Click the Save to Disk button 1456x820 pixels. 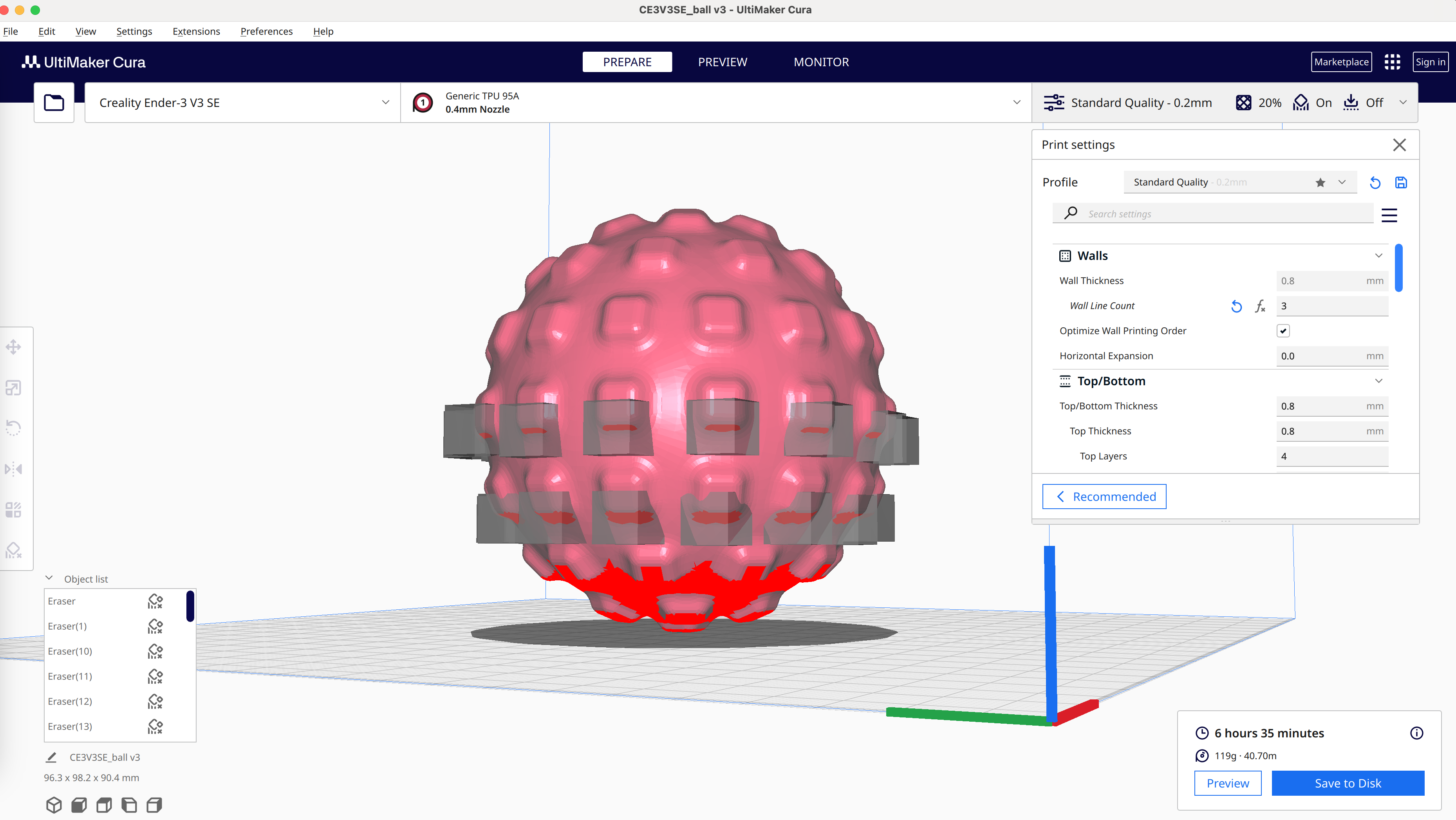(1348, 783)
